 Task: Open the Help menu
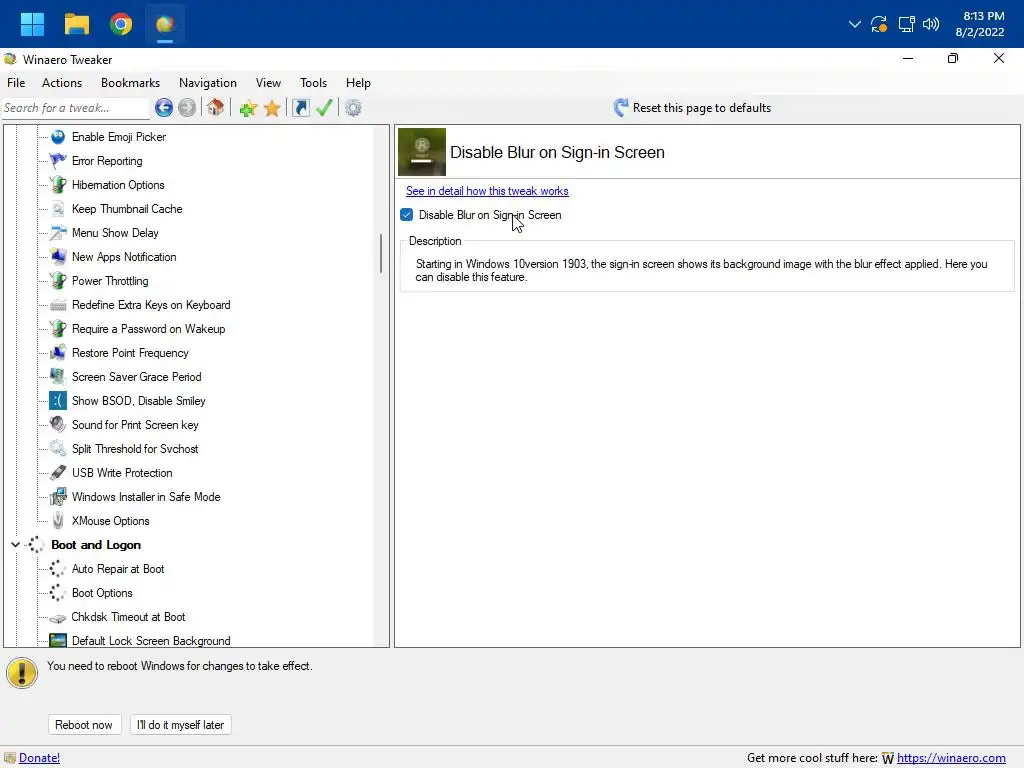[x=358, y=83]
